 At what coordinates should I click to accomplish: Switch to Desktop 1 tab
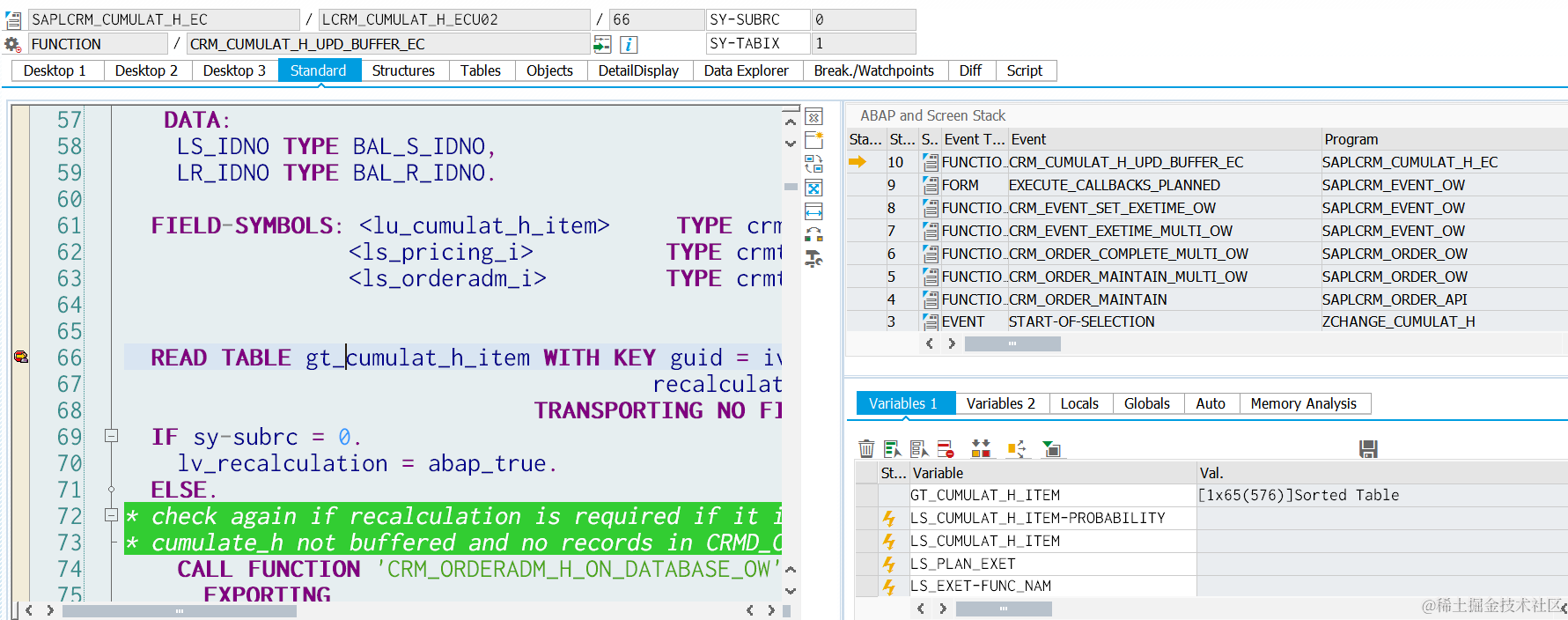(x=55, y=70)
